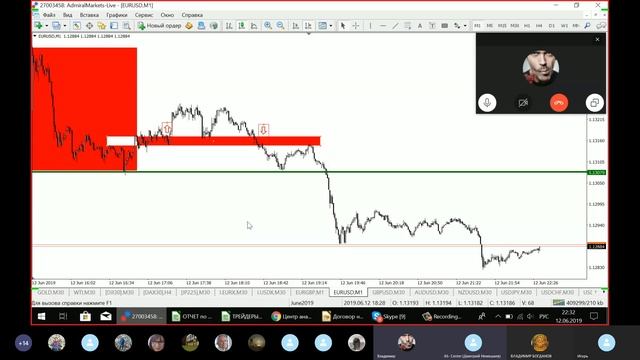
Task: Select the Text tool A icon
Action: (420, 26)
